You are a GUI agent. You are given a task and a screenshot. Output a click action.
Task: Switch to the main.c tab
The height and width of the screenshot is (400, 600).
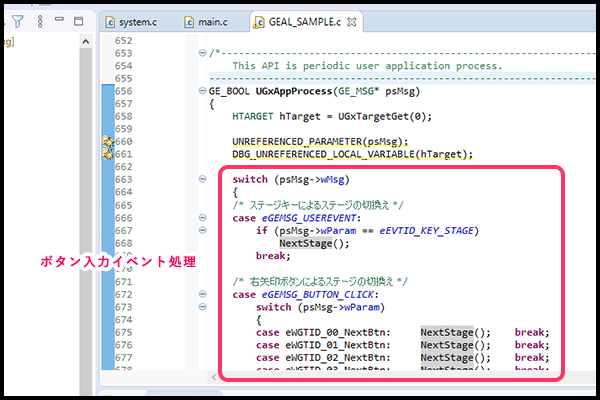tap(206, 22)
